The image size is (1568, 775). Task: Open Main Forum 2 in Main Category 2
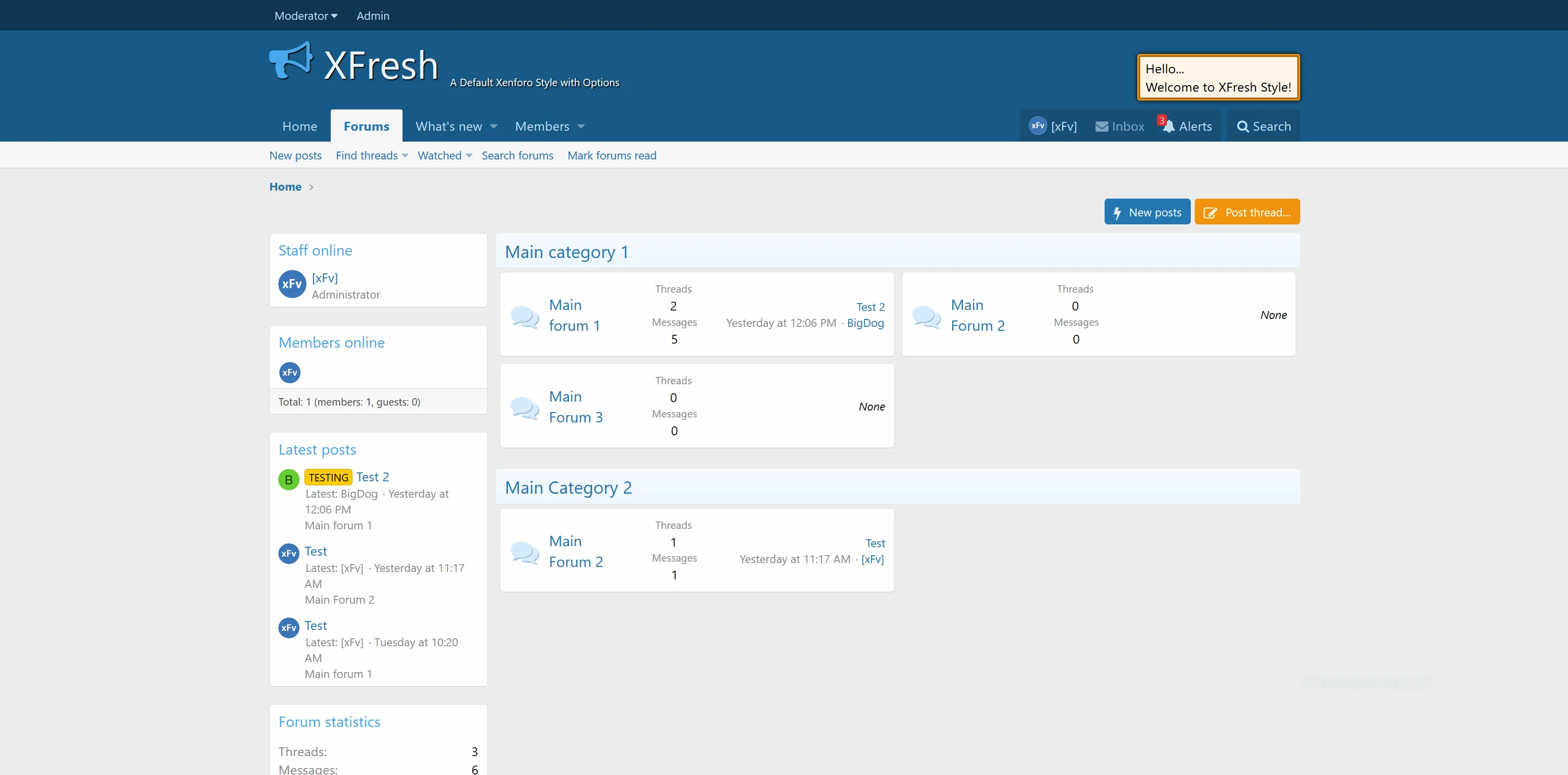click(576, 551)
